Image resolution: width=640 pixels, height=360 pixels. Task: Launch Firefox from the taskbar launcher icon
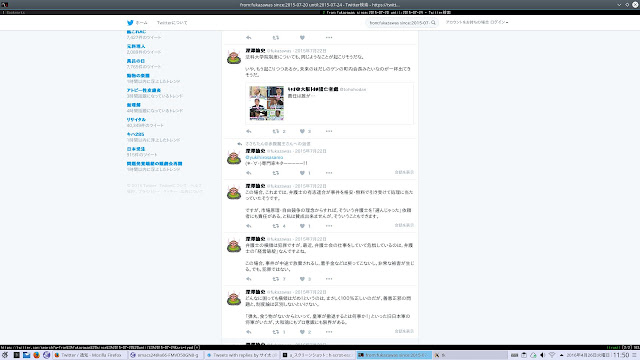[x=36, y=355]
